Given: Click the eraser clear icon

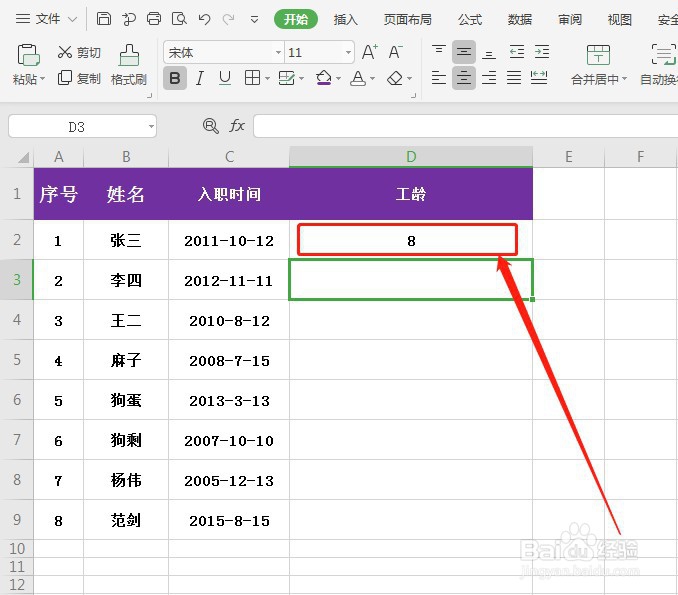Looking at the screenshot, I should point(395,78).
